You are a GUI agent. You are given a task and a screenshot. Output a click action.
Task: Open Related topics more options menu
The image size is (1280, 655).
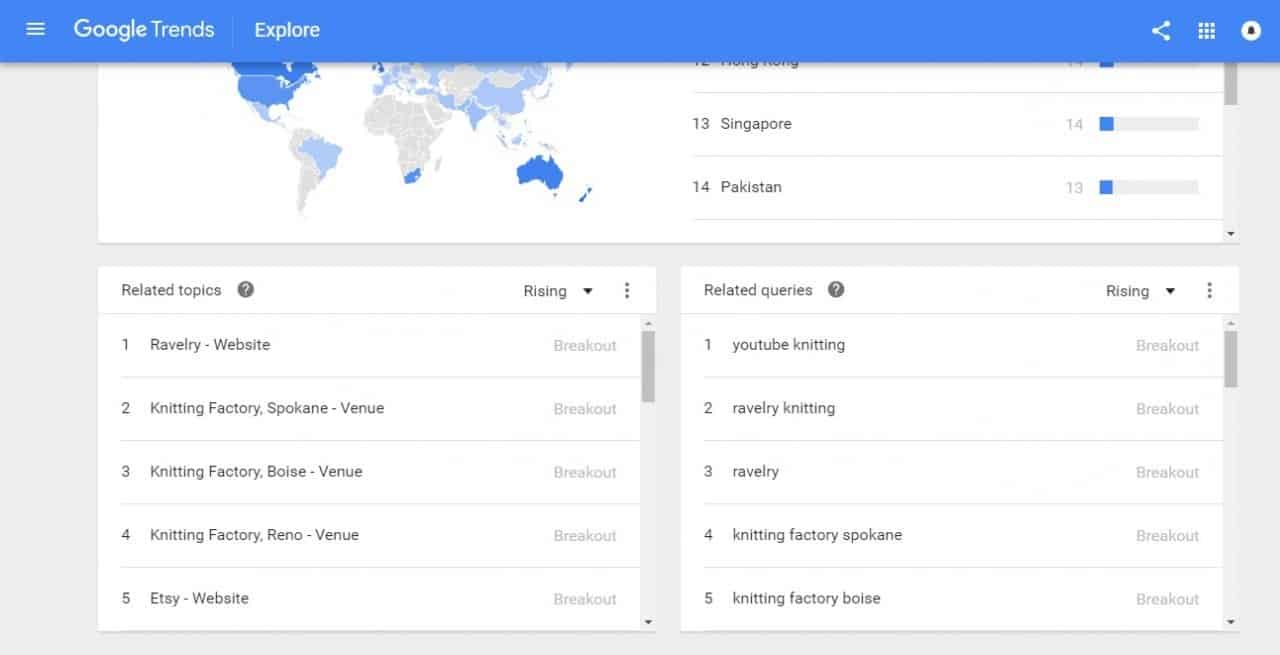pos(627,291)
